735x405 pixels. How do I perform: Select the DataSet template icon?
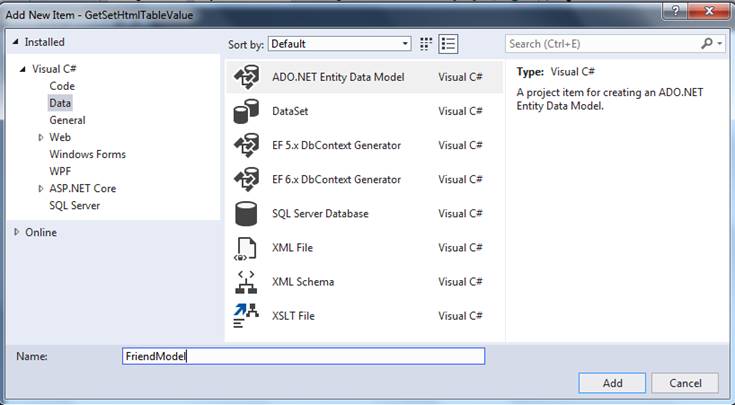coord(245,112)
